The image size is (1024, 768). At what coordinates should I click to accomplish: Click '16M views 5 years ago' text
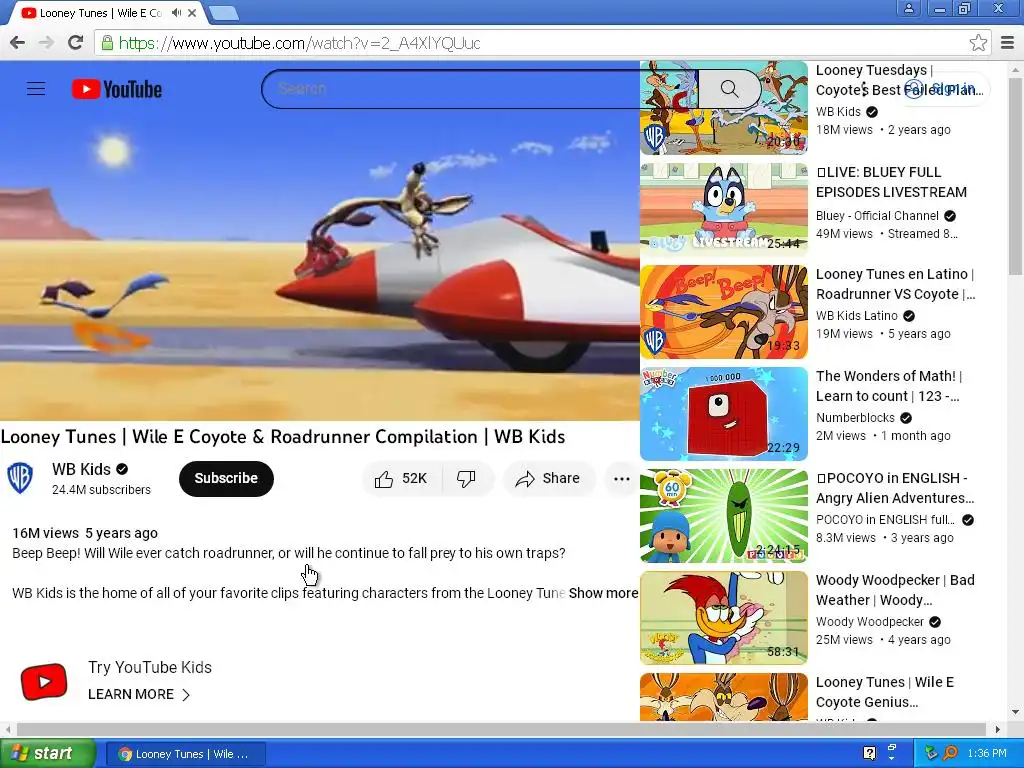pos(85,534)
